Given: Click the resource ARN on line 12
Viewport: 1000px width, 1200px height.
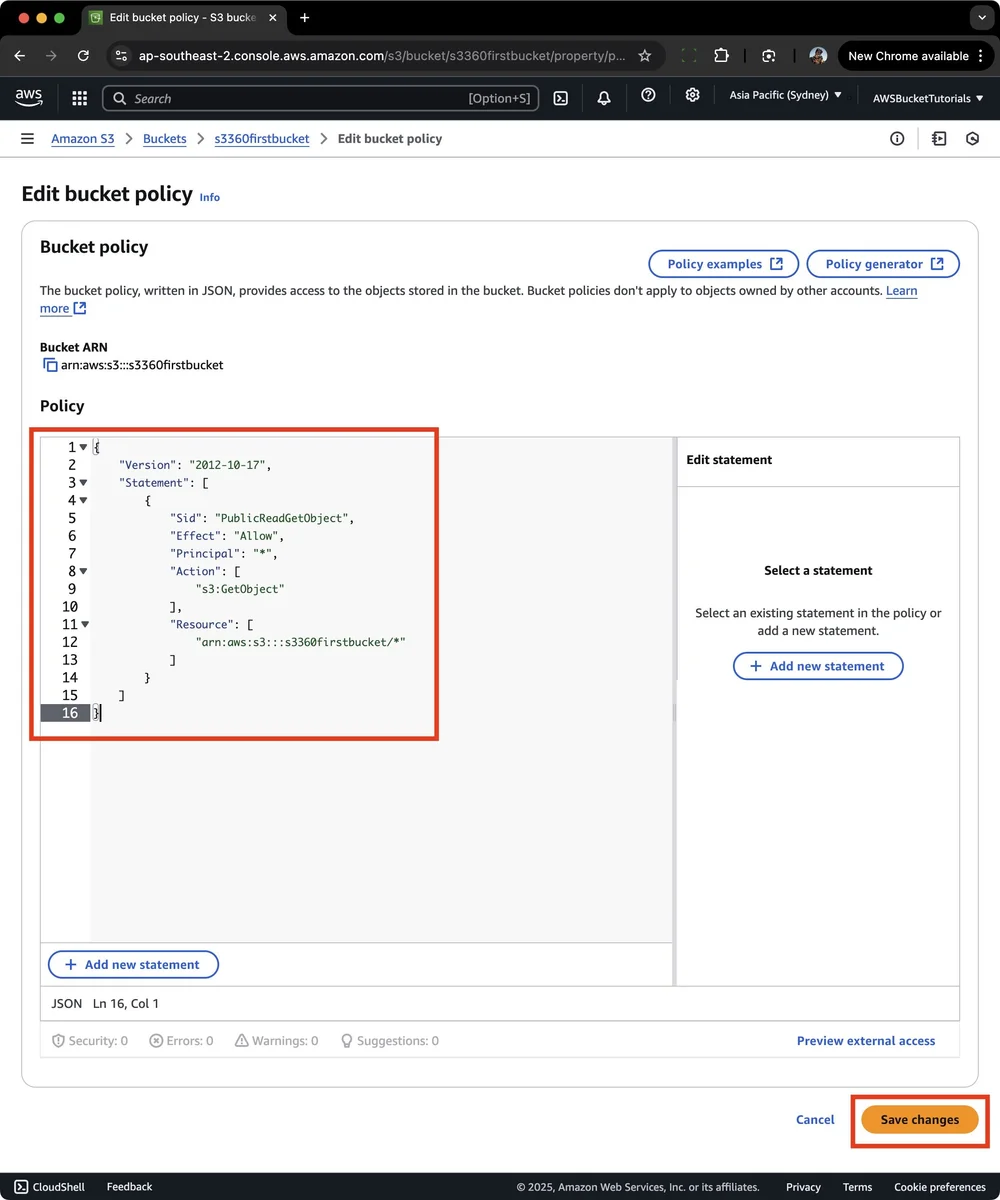Looking at the screenshot, I should [x=301, y=642].
